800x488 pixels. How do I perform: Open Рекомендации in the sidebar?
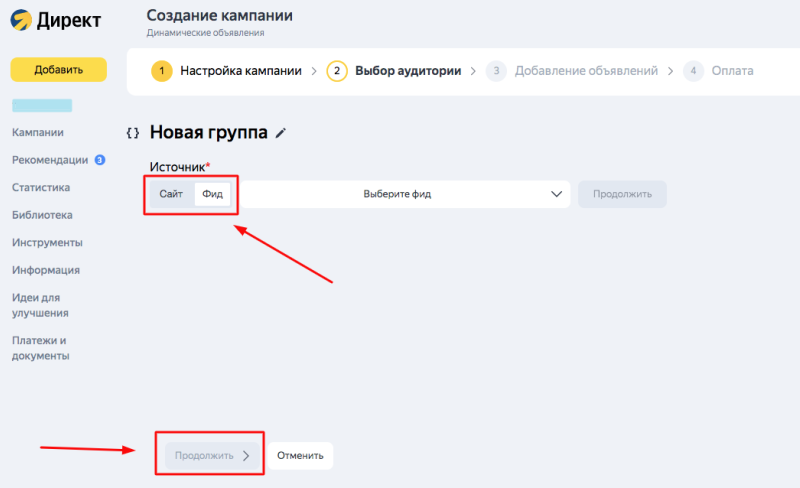pos(50,160)
